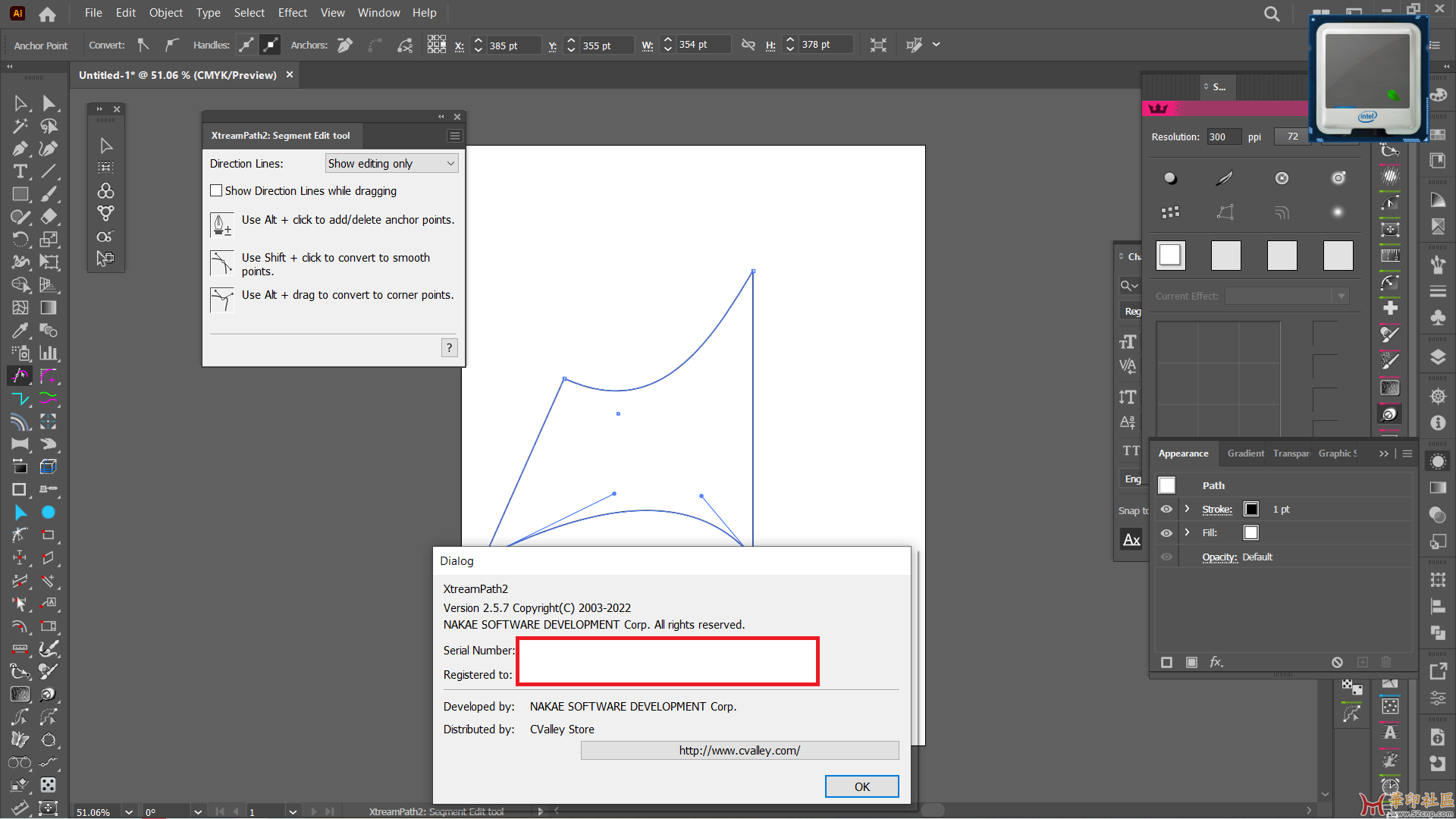Close the Untitled-1 document tab
The height and width of the screenshot is (819, 1456).
pos(290,75)
